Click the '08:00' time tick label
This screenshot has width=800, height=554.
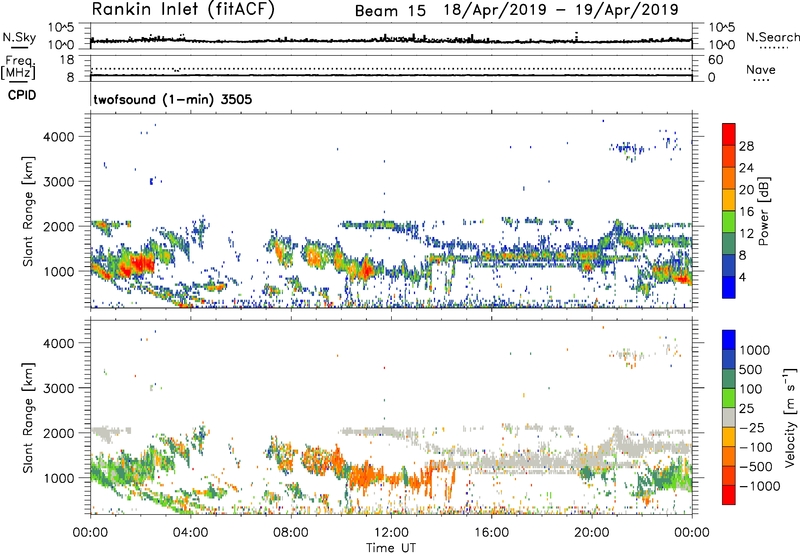(x=291, y=533)
